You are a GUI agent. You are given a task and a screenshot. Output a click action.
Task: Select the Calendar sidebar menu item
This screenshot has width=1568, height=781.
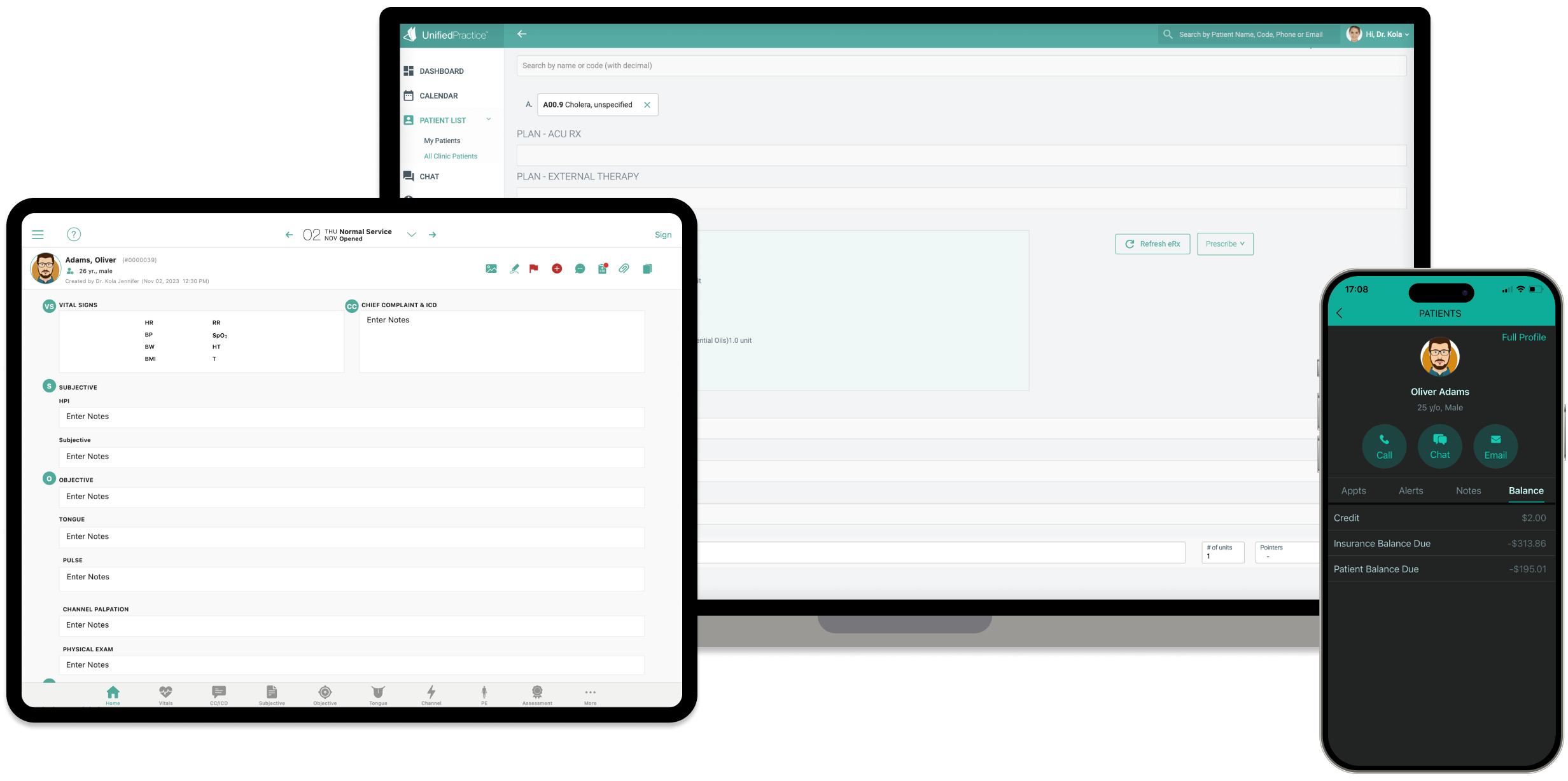[x=438, y=96]
